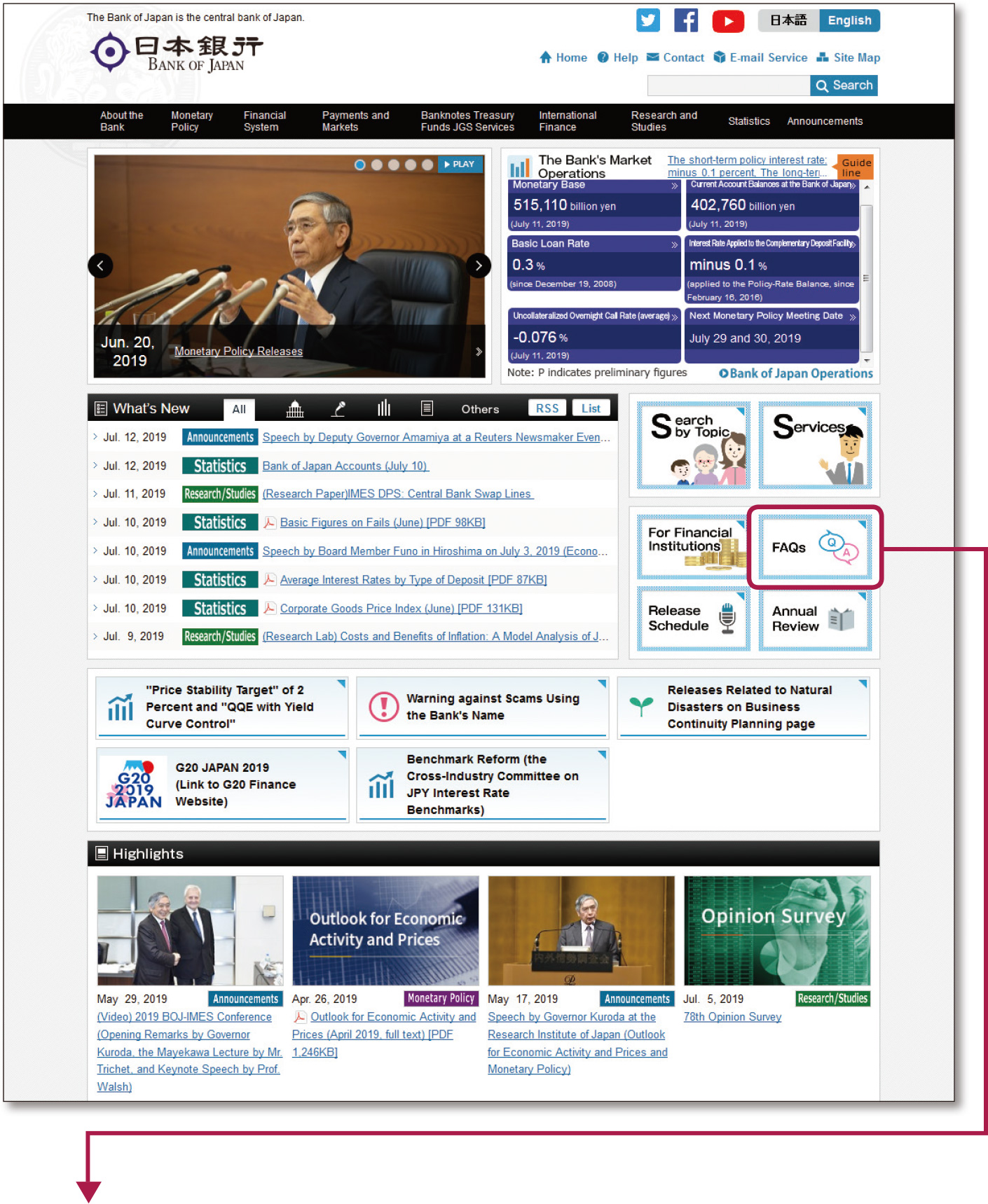Open the Twitter social icon
Image resolution: width=988 pixels, height=1204 pixels.
[648, 20]
